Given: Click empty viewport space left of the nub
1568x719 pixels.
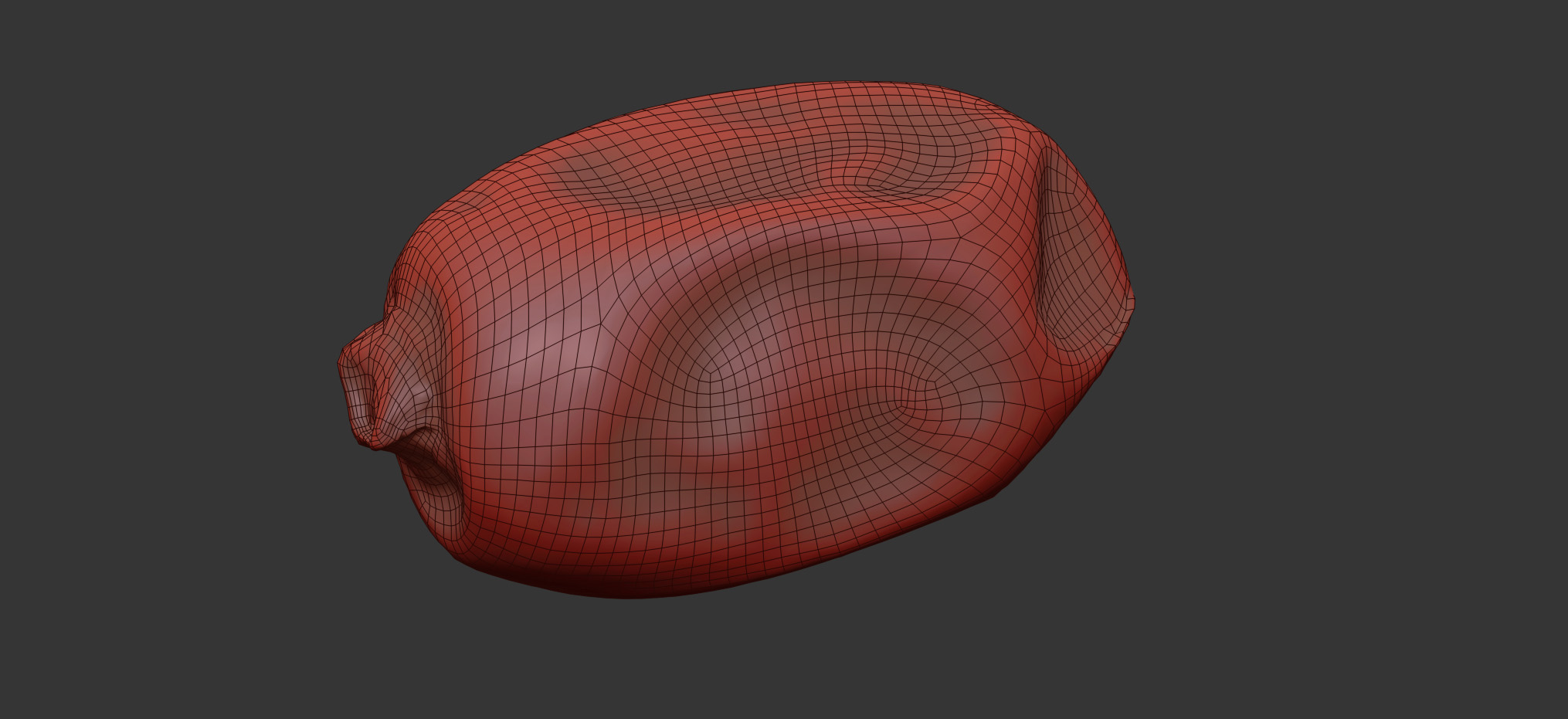Looking at the screenshot, I should click(x=193, y=386).
